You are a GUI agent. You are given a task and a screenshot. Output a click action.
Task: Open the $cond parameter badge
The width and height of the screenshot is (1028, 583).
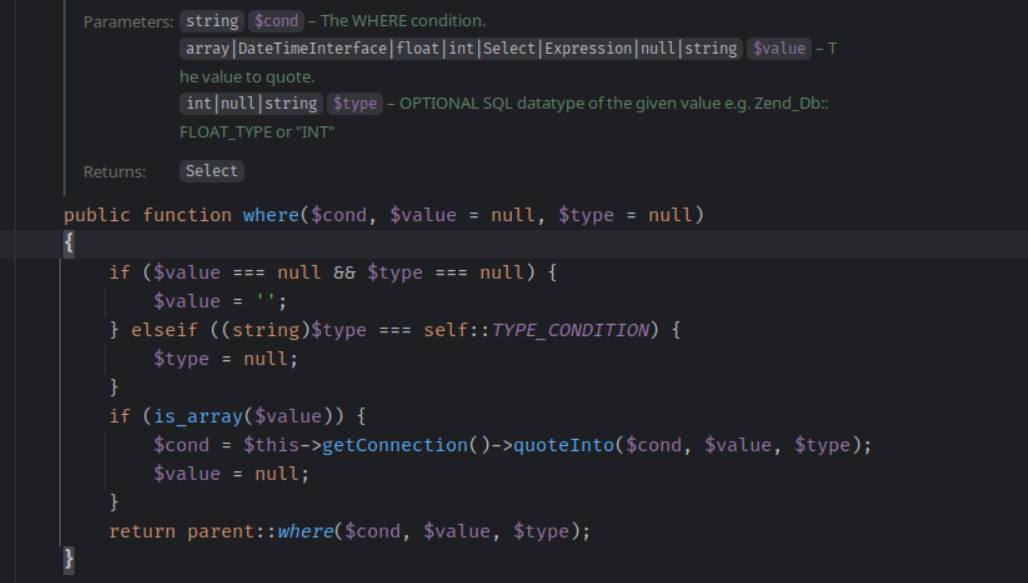click(276, 20)
